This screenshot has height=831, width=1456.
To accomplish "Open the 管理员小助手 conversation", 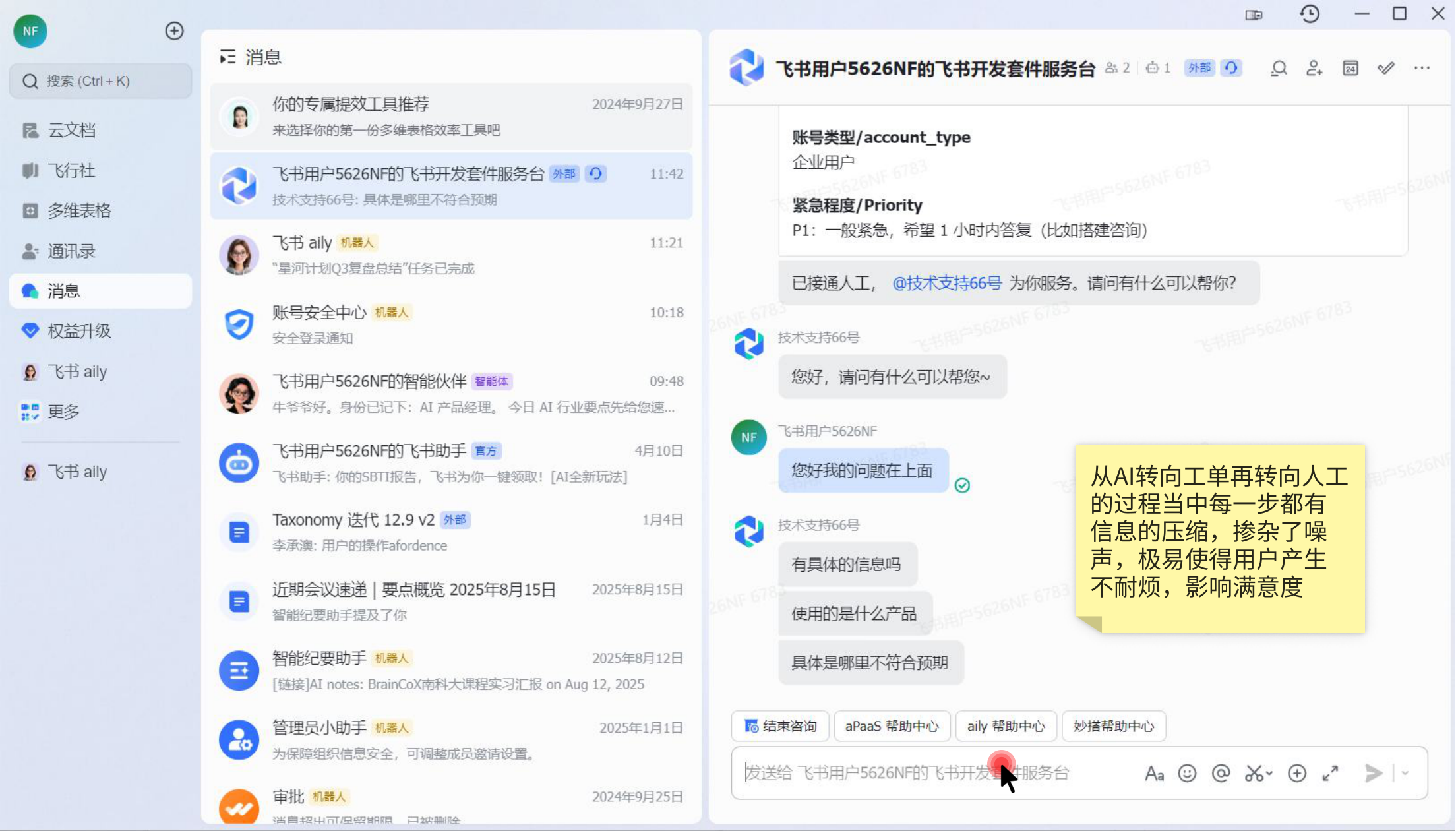I will tap(451, 740).
